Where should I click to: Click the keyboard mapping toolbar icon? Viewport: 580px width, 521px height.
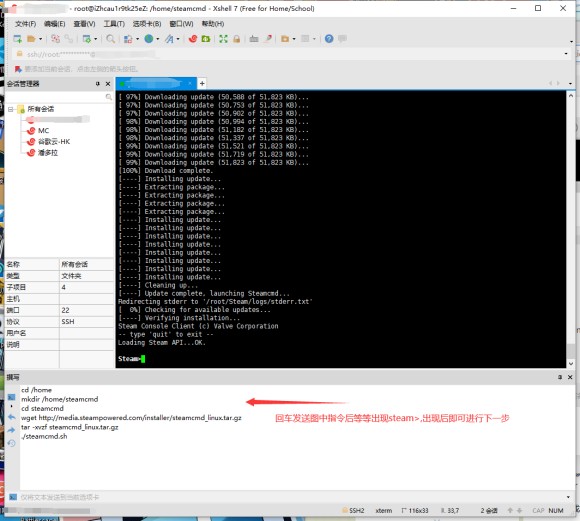[x=254, y=39]
